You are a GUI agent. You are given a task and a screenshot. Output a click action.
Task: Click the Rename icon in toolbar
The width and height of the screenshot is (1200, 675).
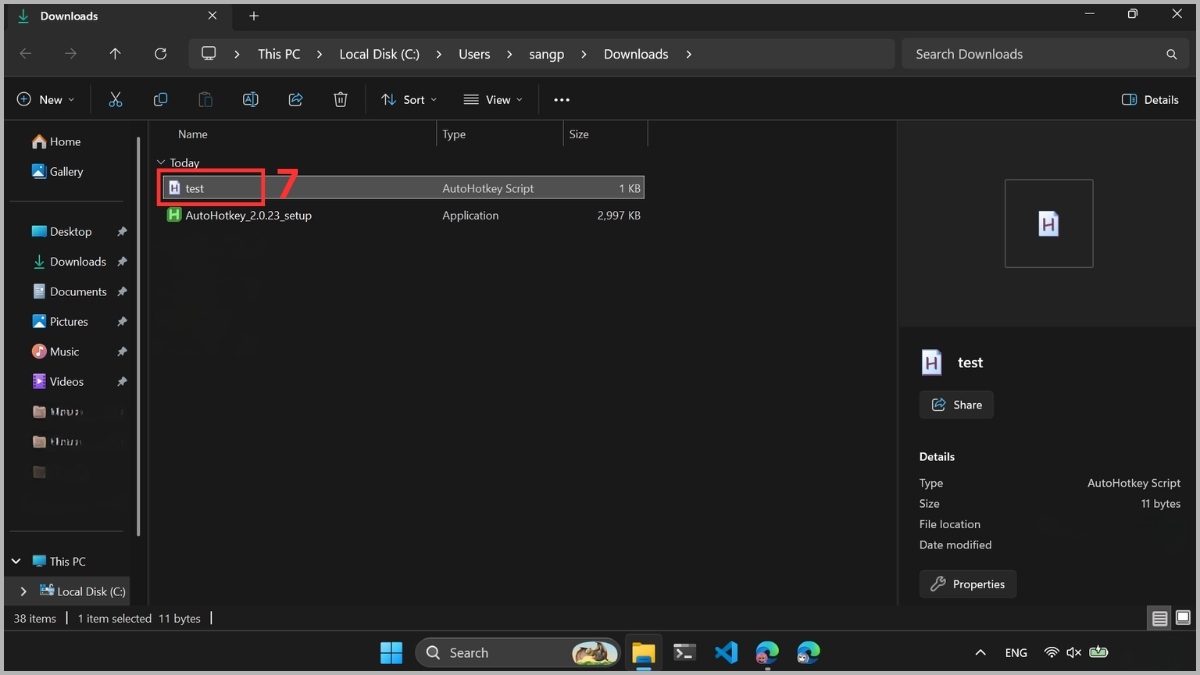point(250,99)
